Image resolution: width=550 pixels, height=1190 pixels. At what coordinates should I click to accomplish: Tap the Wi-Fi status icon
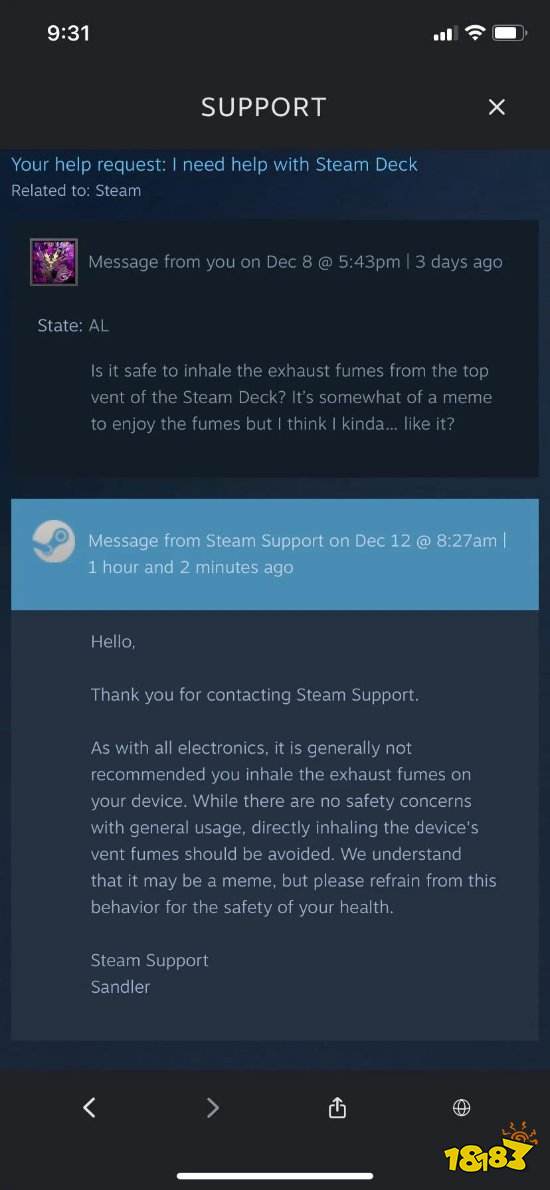coord(476,33)
